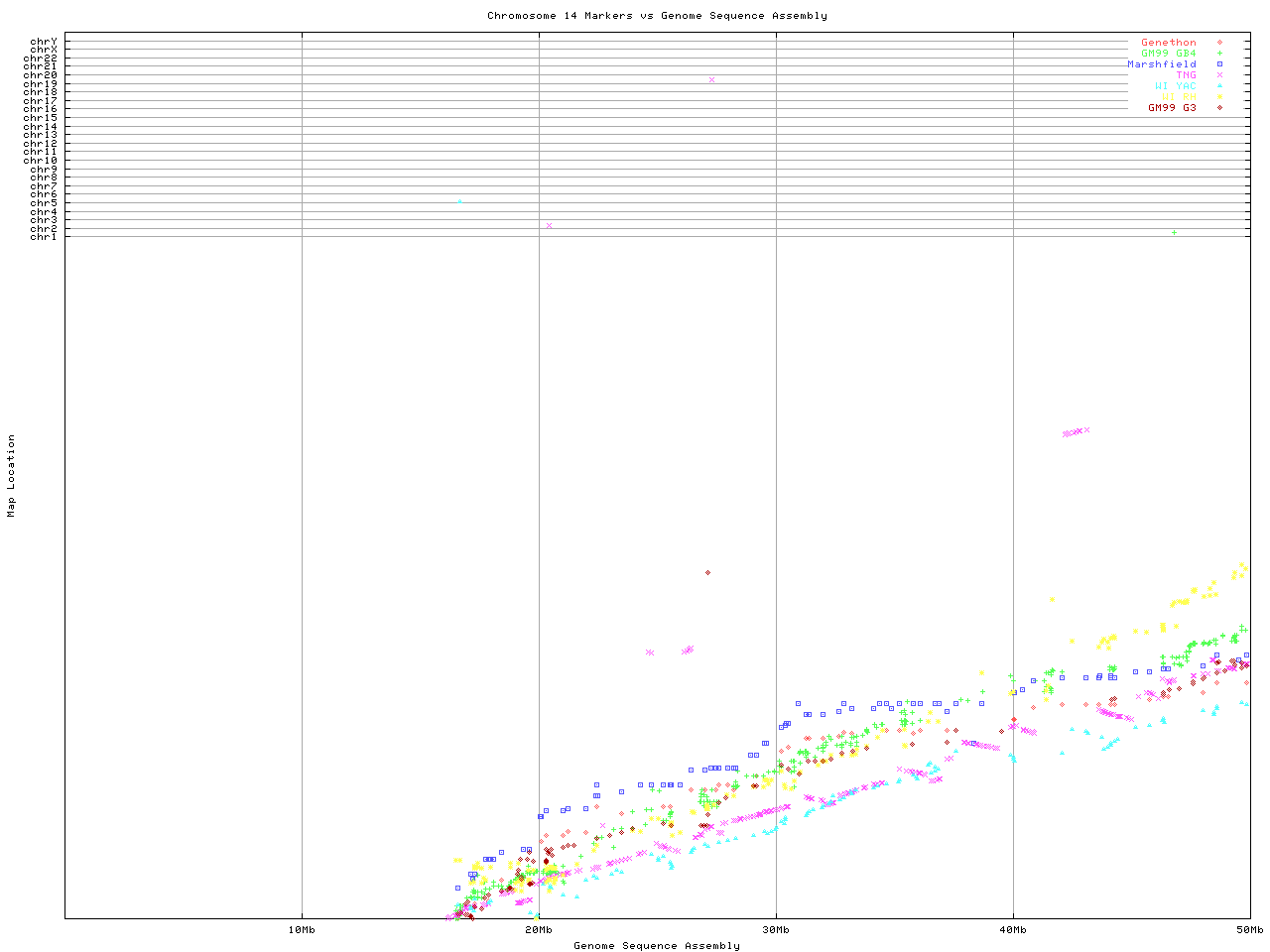Viewport: 1270px width, 952px height.
Task: Click the blue square Marshfield legend marker
Action: point(1219,64)
